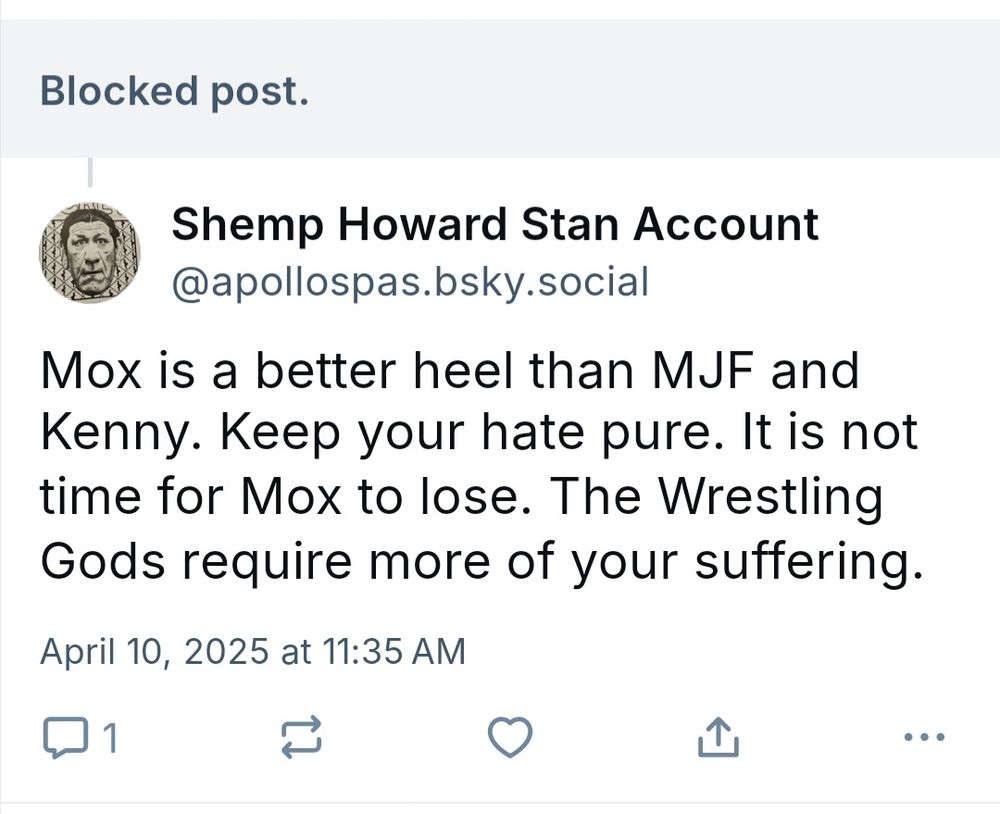Click the April 10, 2025 date
The height and width of the screenshot is (814, 1000).
pos(154,652)
